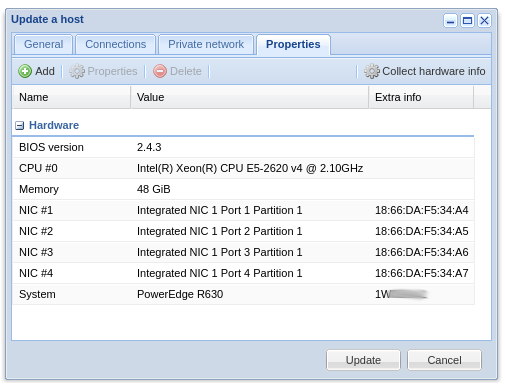Minimize the Update a host dialog
This screenshot has height=390, width=506.
[450, 21]
